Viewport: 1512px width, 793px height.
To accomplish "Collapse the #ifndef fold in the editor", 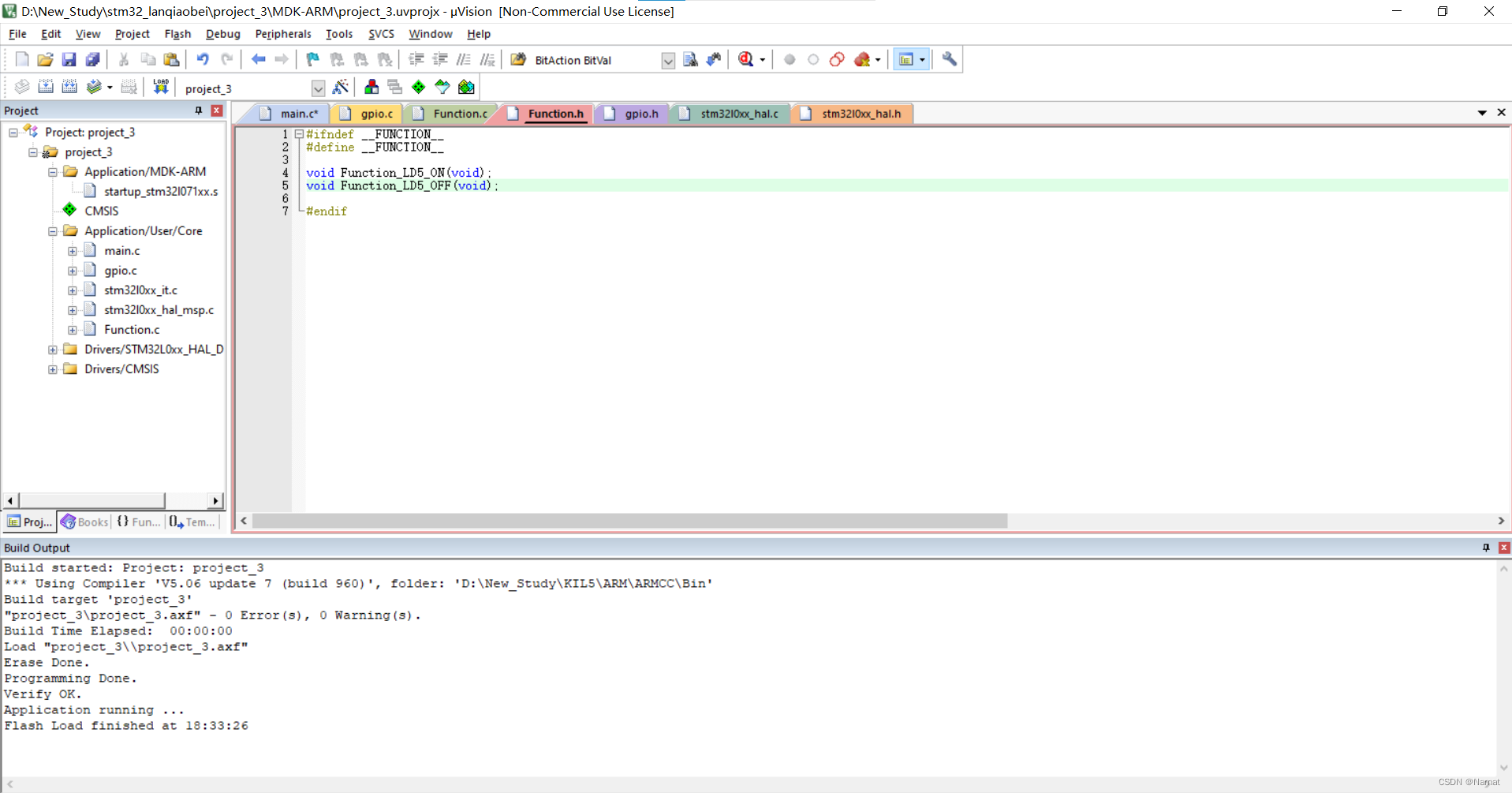I will (299, 134).
